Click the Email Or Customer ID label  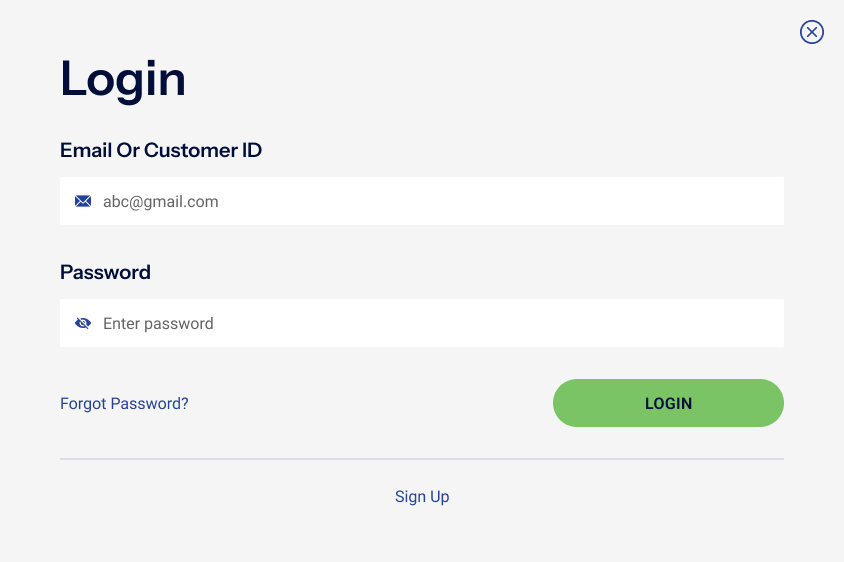(x=161, y=150)
